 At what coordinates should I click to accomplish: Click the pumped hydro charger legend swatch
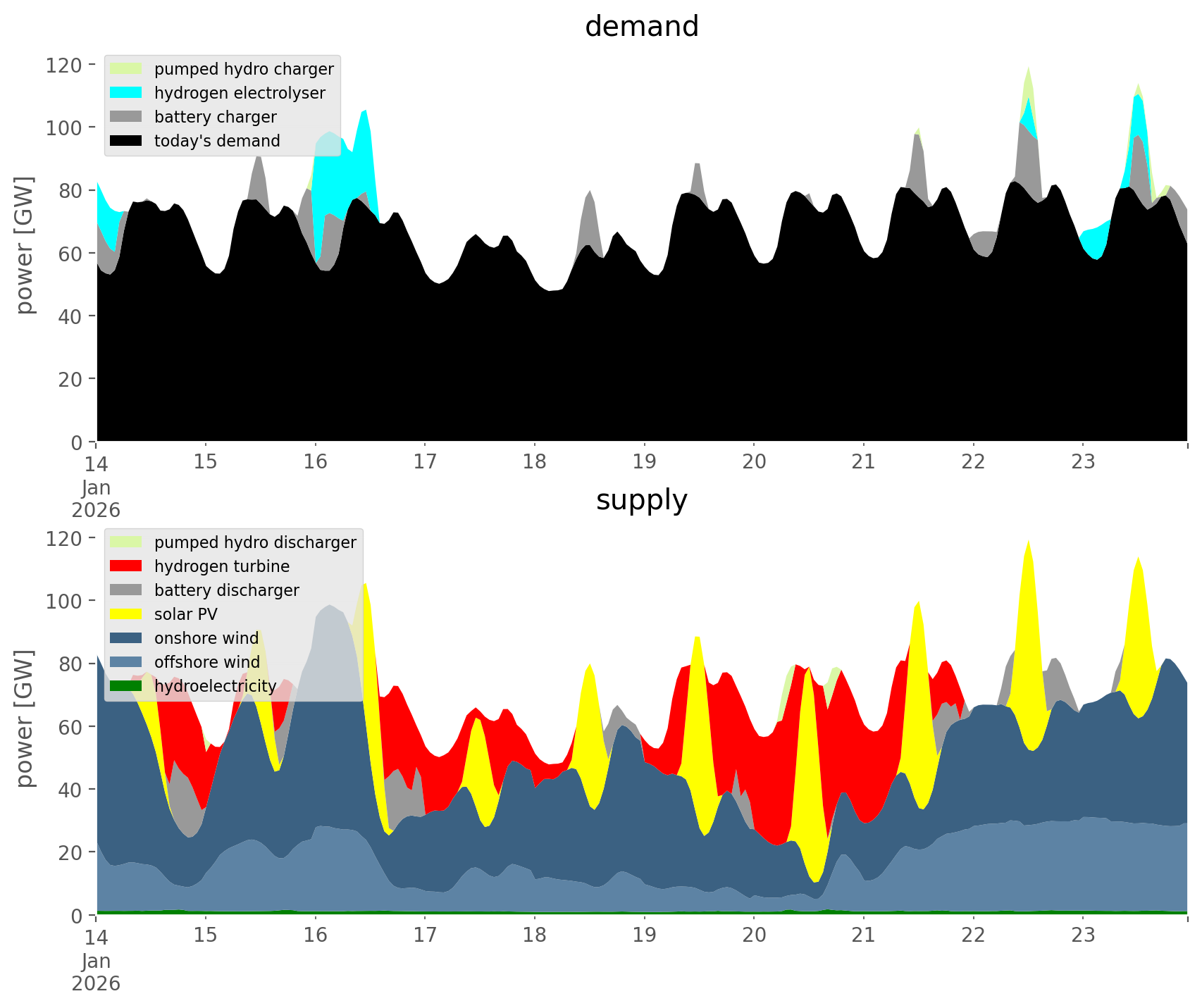(126, 69)
